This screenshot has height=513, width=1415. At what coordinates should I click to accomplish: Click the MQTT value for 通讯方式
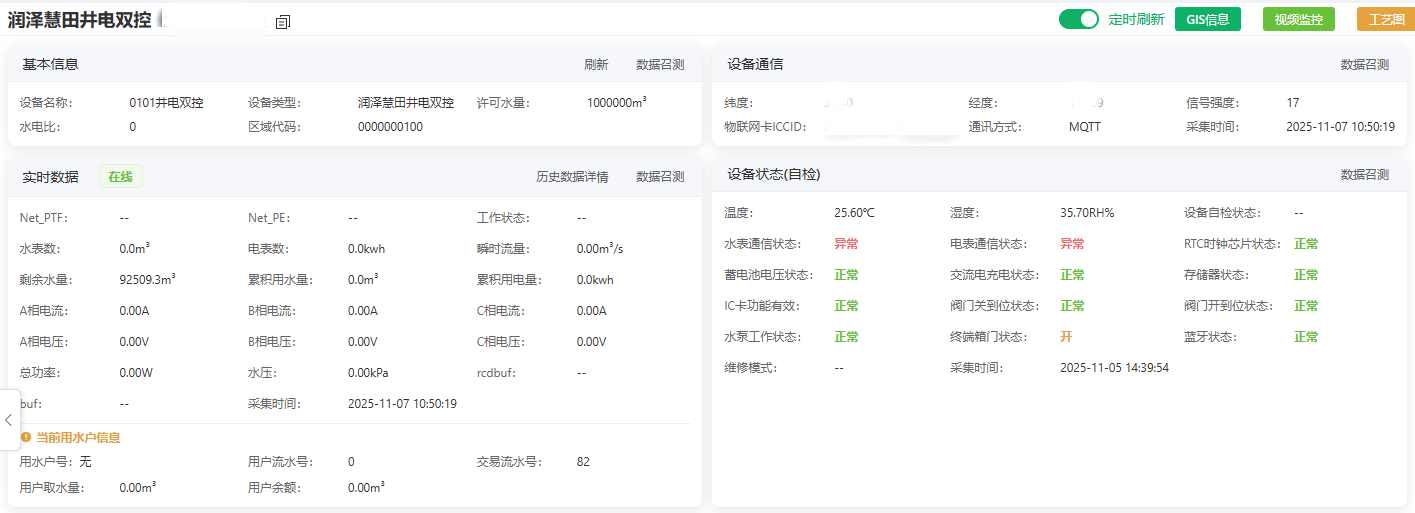click(1084, 128)
